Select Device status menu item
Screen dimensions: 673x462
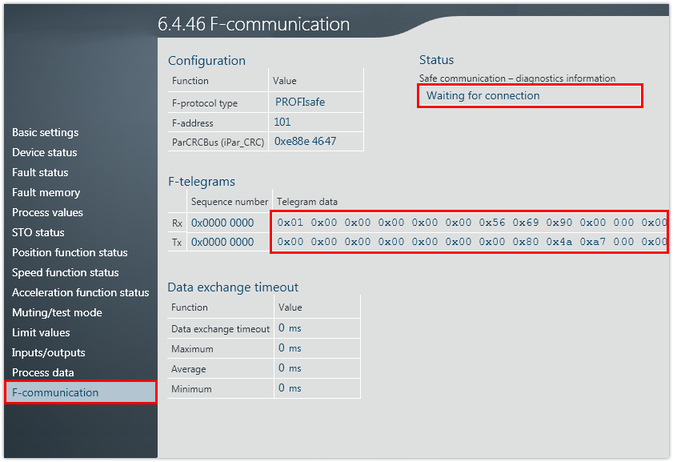pos(44,152)
